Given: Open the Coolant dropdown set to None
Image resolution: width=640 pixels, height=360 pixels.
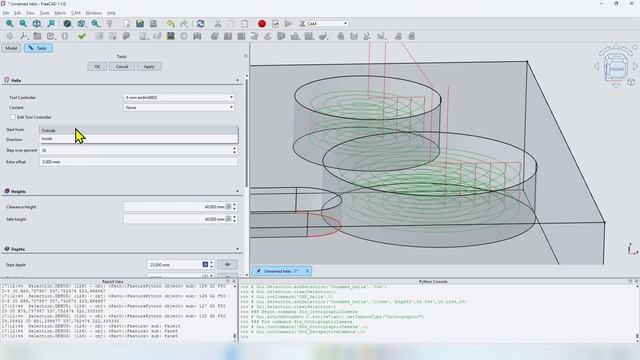Looking at the screenshot, I should (x=179, y=107).
